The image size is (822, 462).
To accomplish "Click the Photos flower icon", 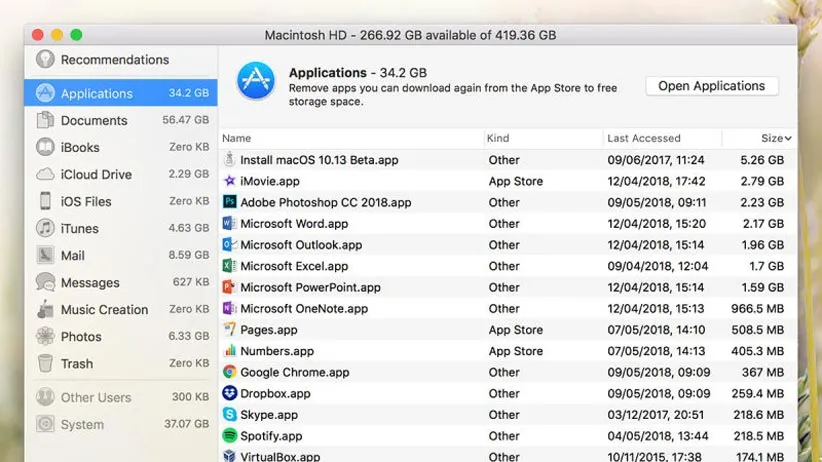I will click(45, 336).
